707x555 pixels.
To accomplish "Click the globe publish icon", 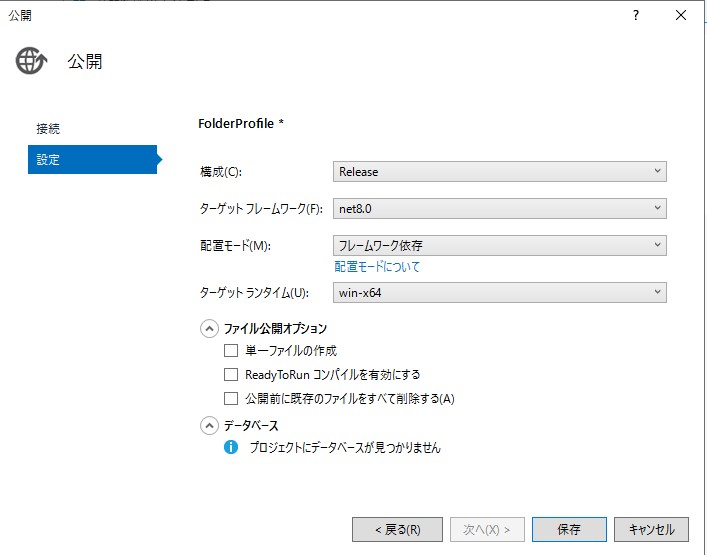I will 31,60.
